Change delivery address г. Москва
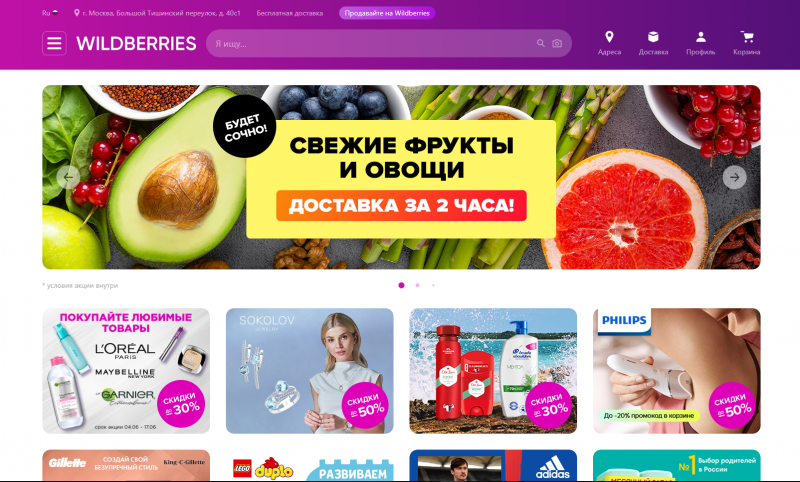The image size is (800, 482). pos(157,13)
